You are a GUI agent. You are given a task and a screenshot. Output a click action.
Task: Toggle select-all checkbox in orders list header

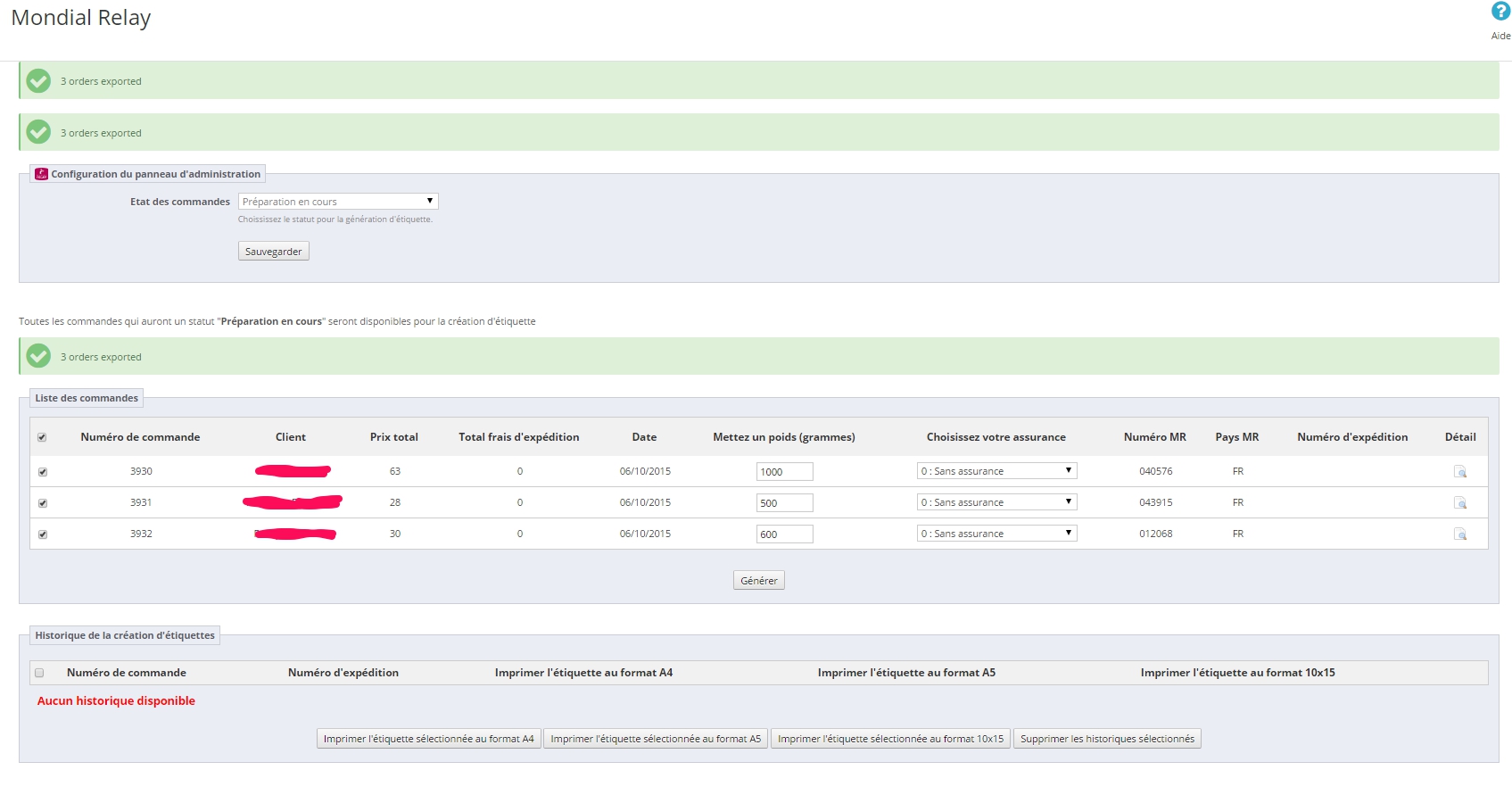pyautogui.click(x=42, y=437)
